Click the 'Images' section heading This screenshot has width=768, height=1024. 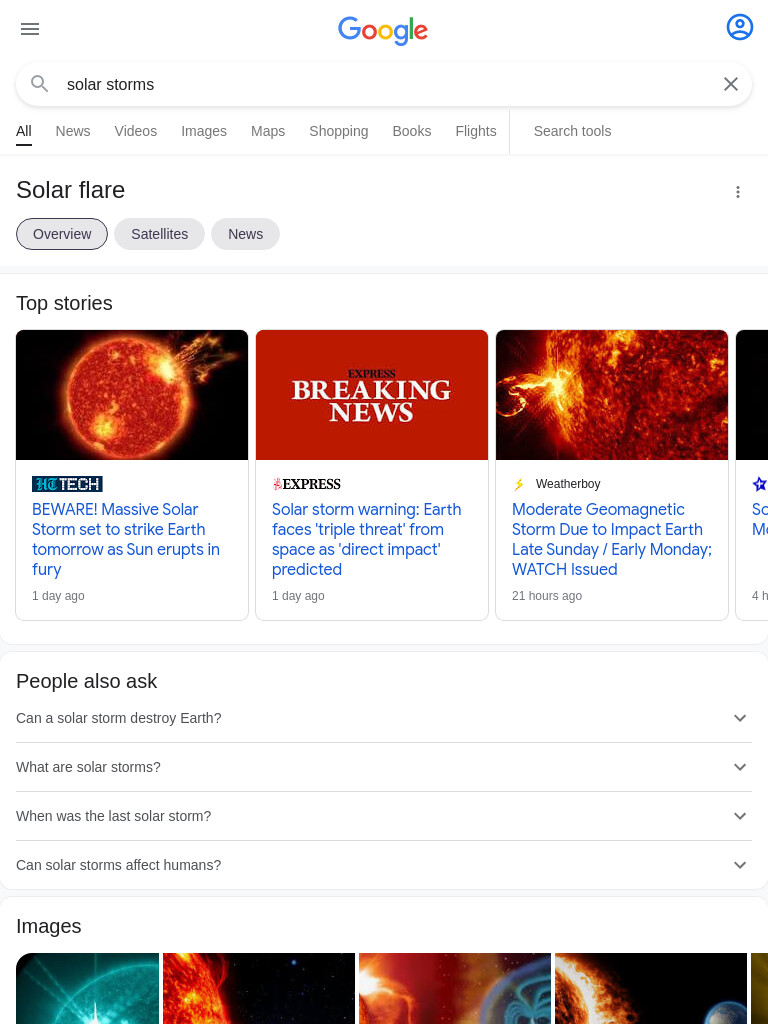pos(48,926)
